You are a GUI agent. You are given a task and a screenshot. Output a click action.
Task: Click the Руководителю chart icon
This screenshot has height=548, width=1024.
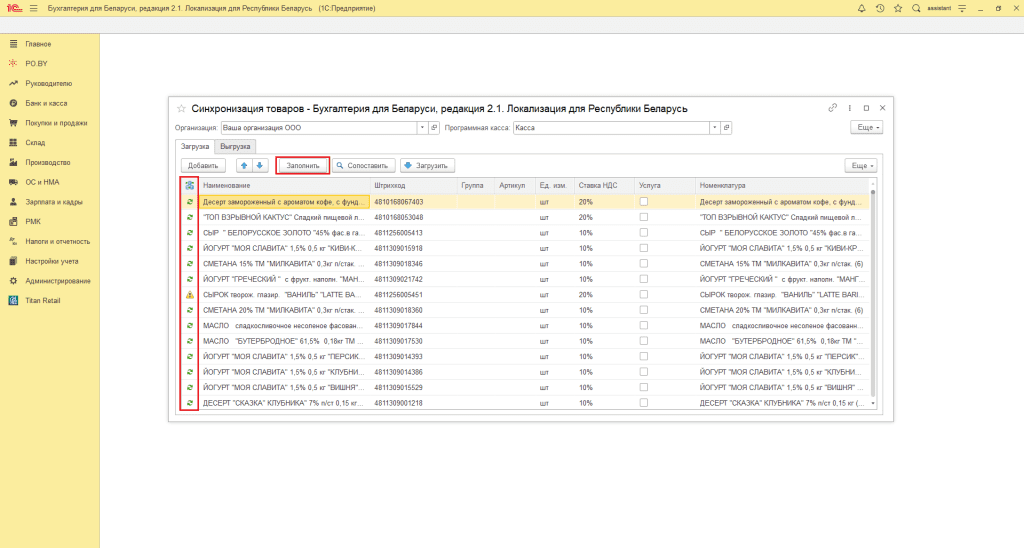13,84
